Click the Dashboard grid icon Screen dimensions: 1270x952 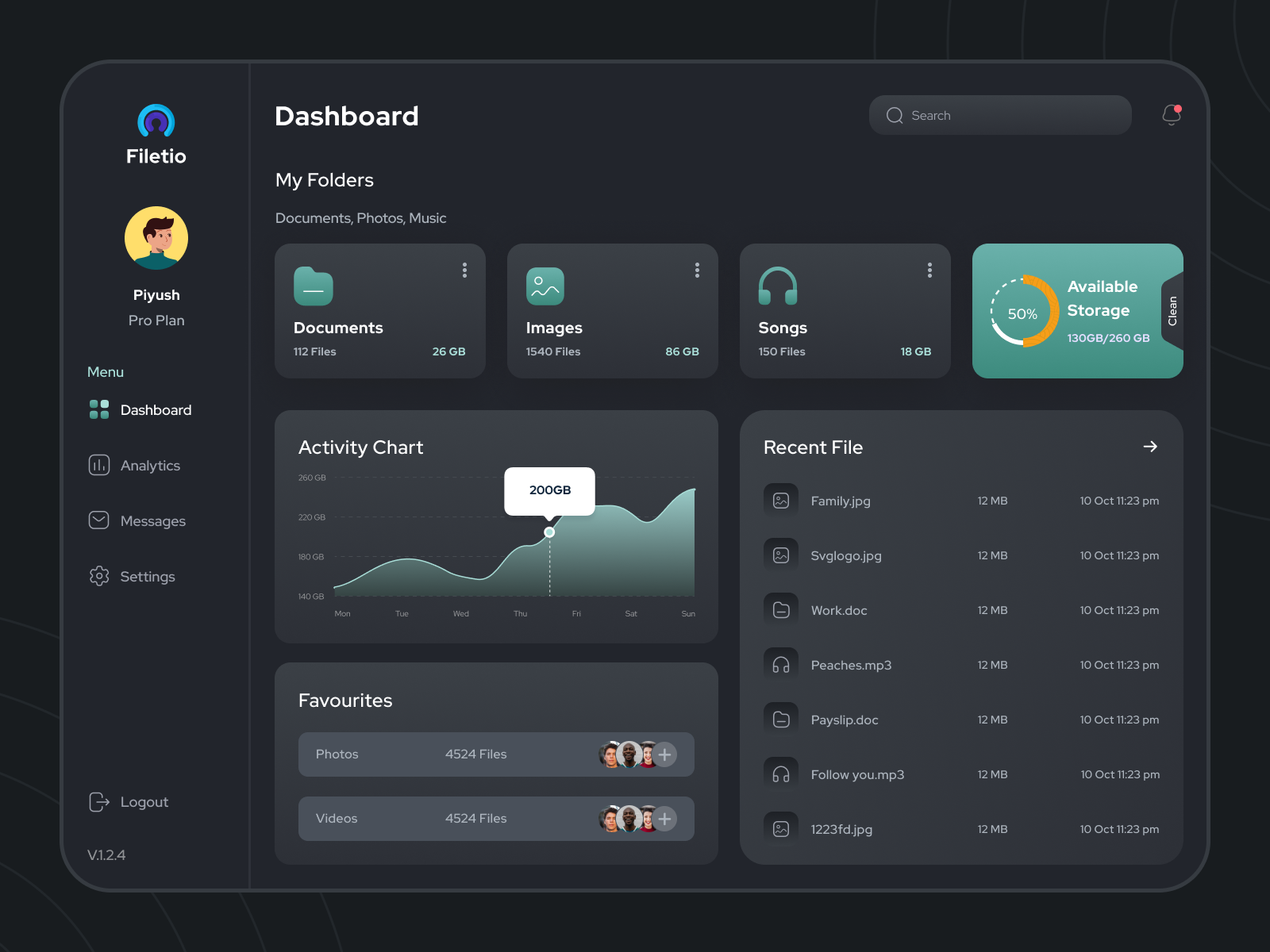tap(99, 409)
